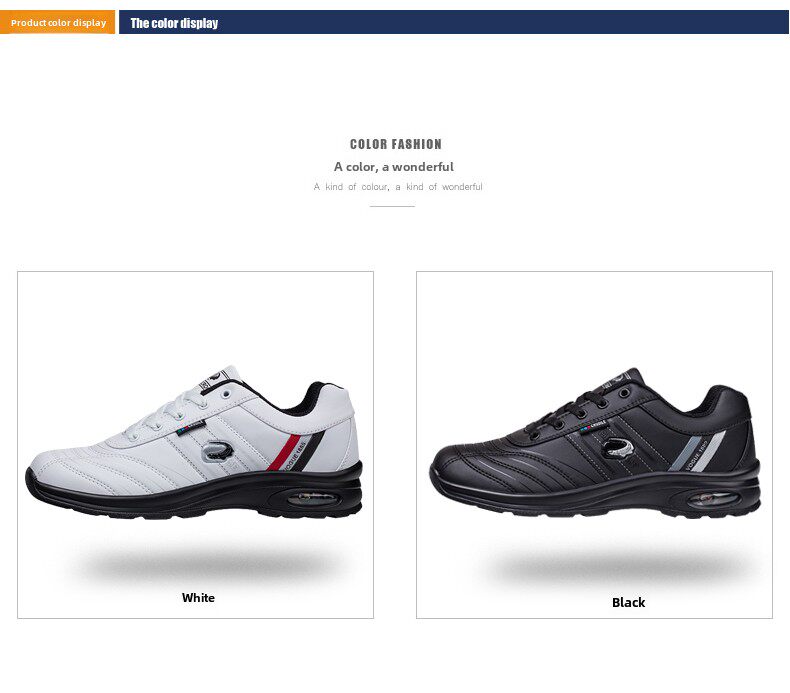Click the orange Product color display tag
The image size is (790, 693).
point(57,22)
